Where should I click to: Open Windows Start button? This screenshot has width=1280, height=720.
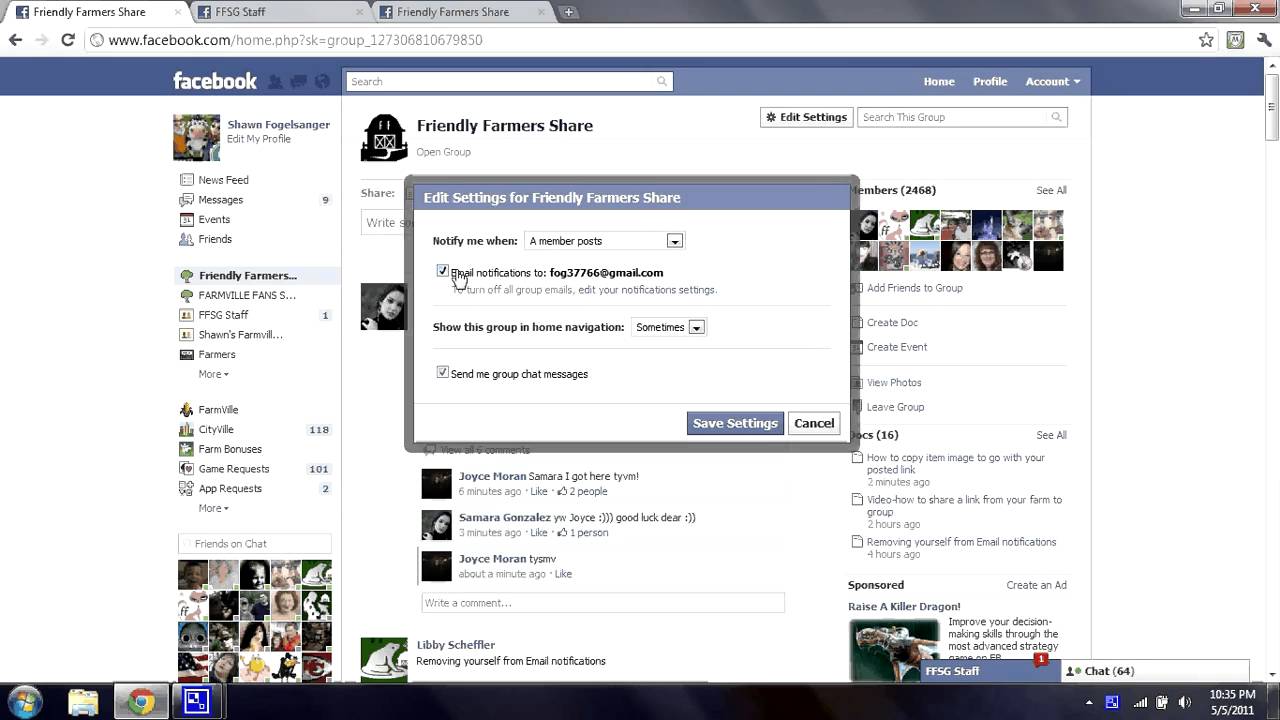pos(24,701)
